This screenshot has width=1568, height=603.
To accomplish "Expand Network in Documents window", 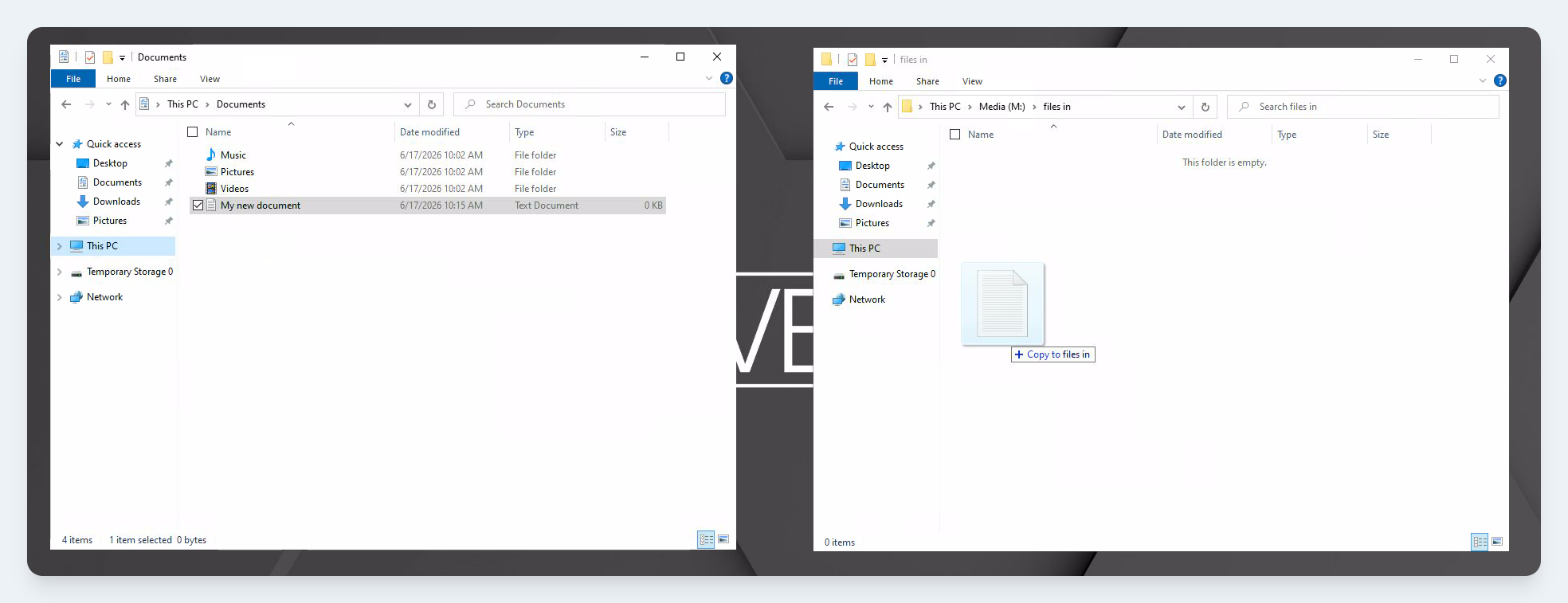I will point(60,297).
